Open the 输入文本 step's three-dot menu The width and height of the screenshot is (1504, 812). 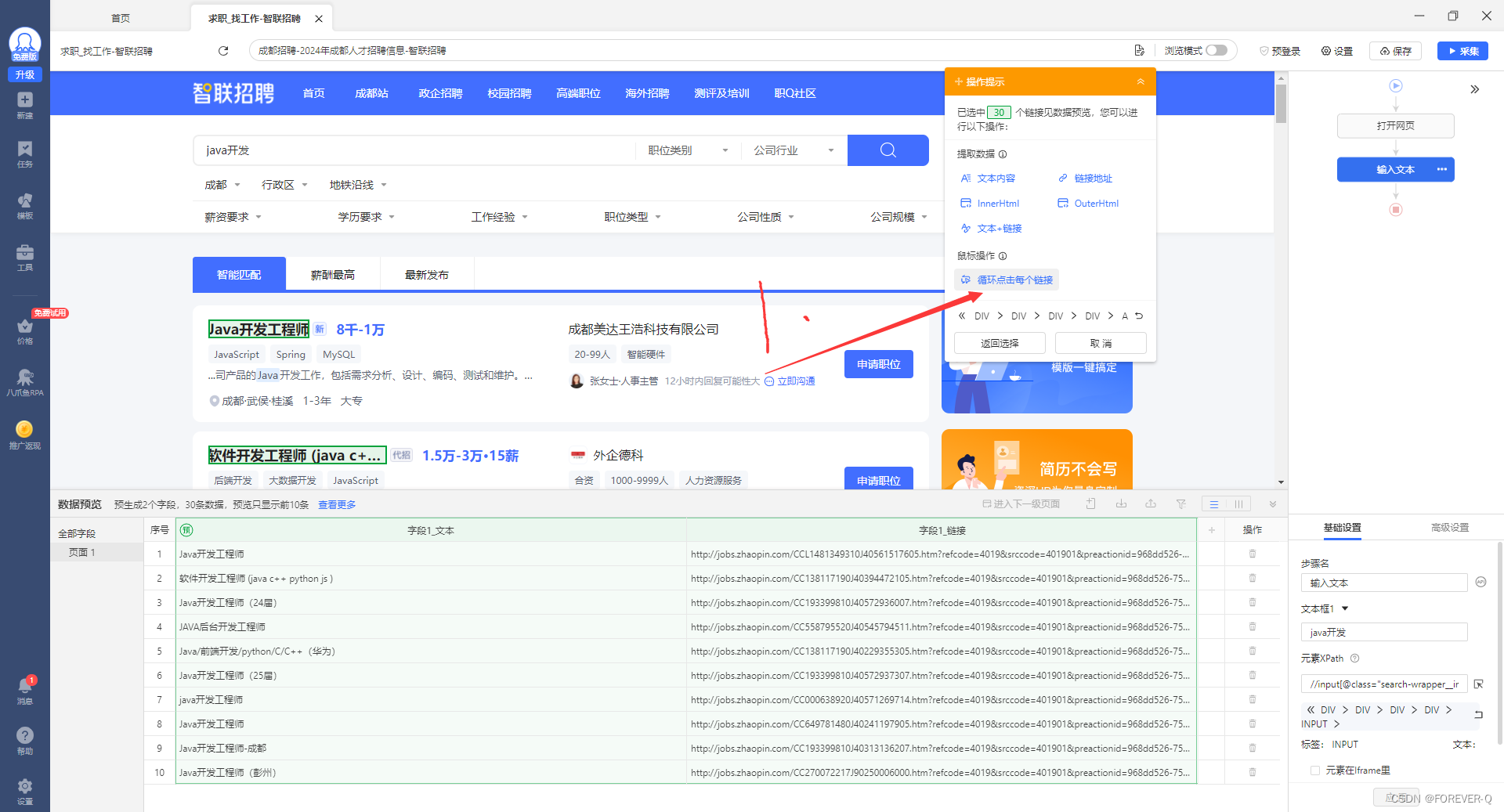pos(1441,169)
